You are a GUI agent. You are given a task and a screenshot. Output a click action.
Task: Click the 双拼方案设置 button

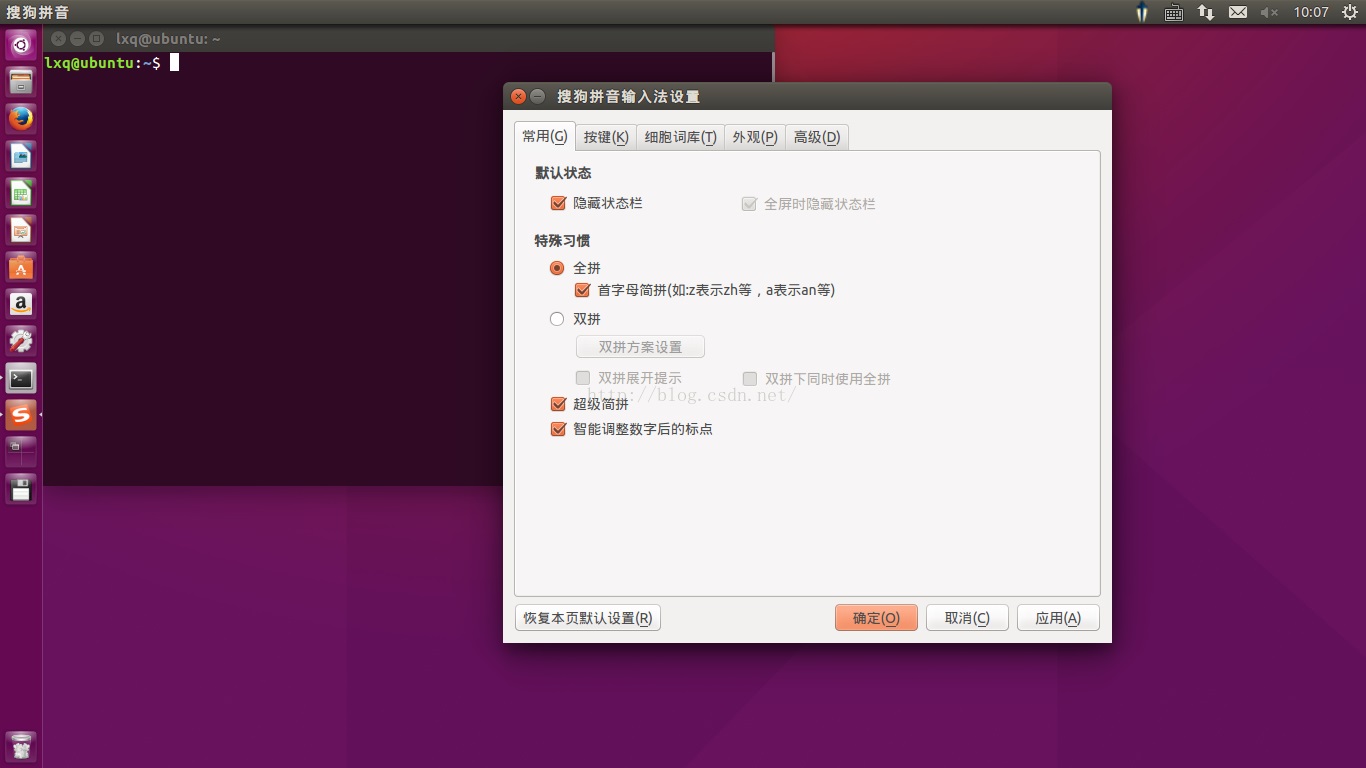(x=640, y=347)
